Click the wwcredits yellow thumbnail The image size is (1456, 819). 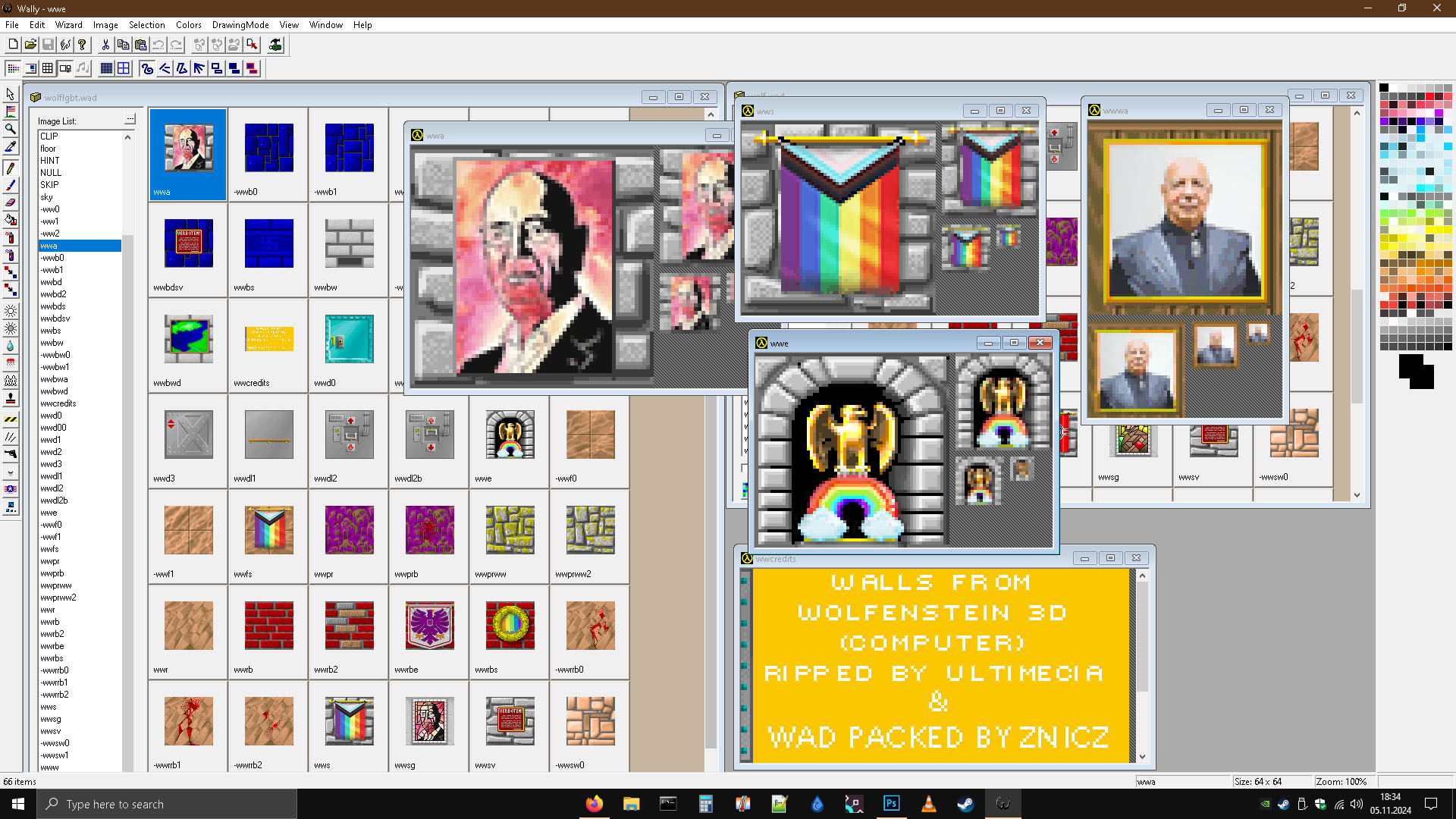pos(268,339)
